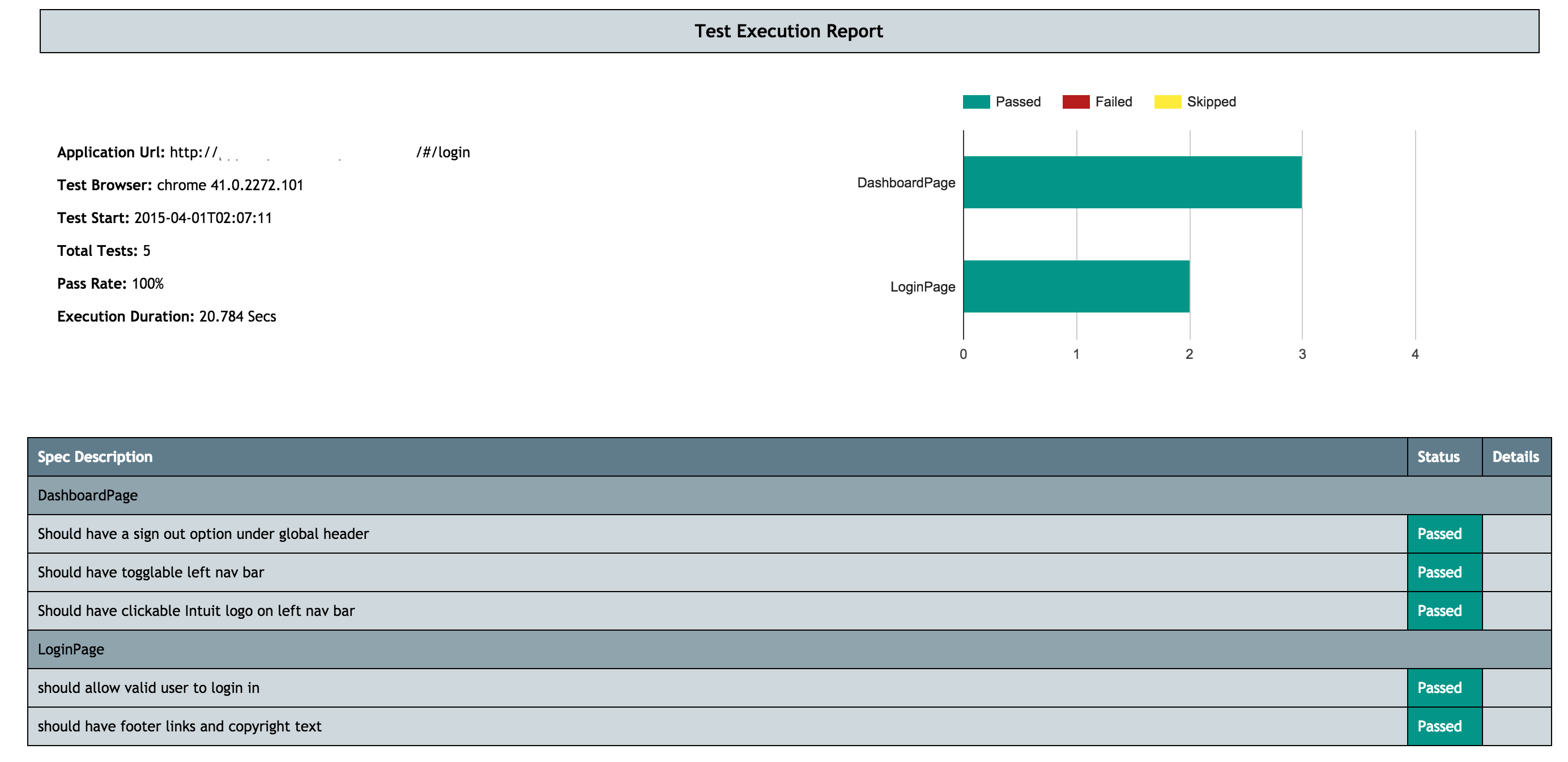Click 'should have footer links' spec row
This screenshot has height=762, width=1568.
(179, 726)
